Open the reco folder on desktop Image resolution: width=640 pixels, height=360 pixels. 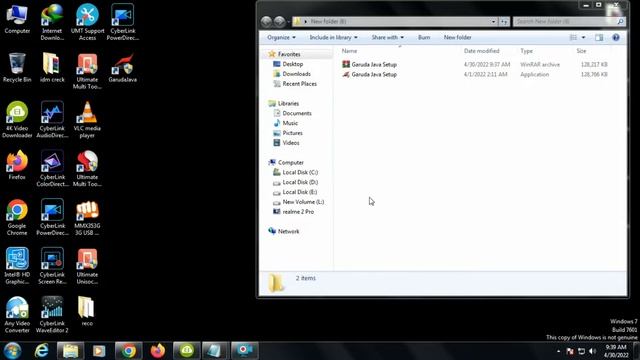click(87, 311)
